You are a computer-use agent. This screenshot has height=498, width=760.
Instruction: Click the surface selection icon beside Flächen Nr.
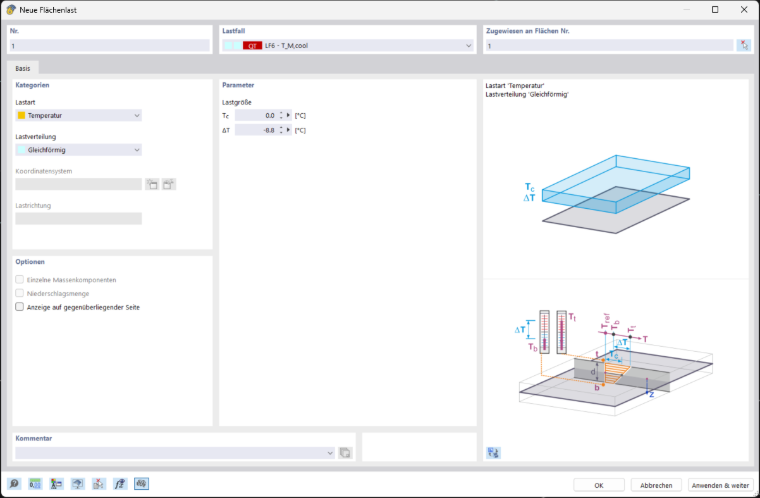[744, 46]
